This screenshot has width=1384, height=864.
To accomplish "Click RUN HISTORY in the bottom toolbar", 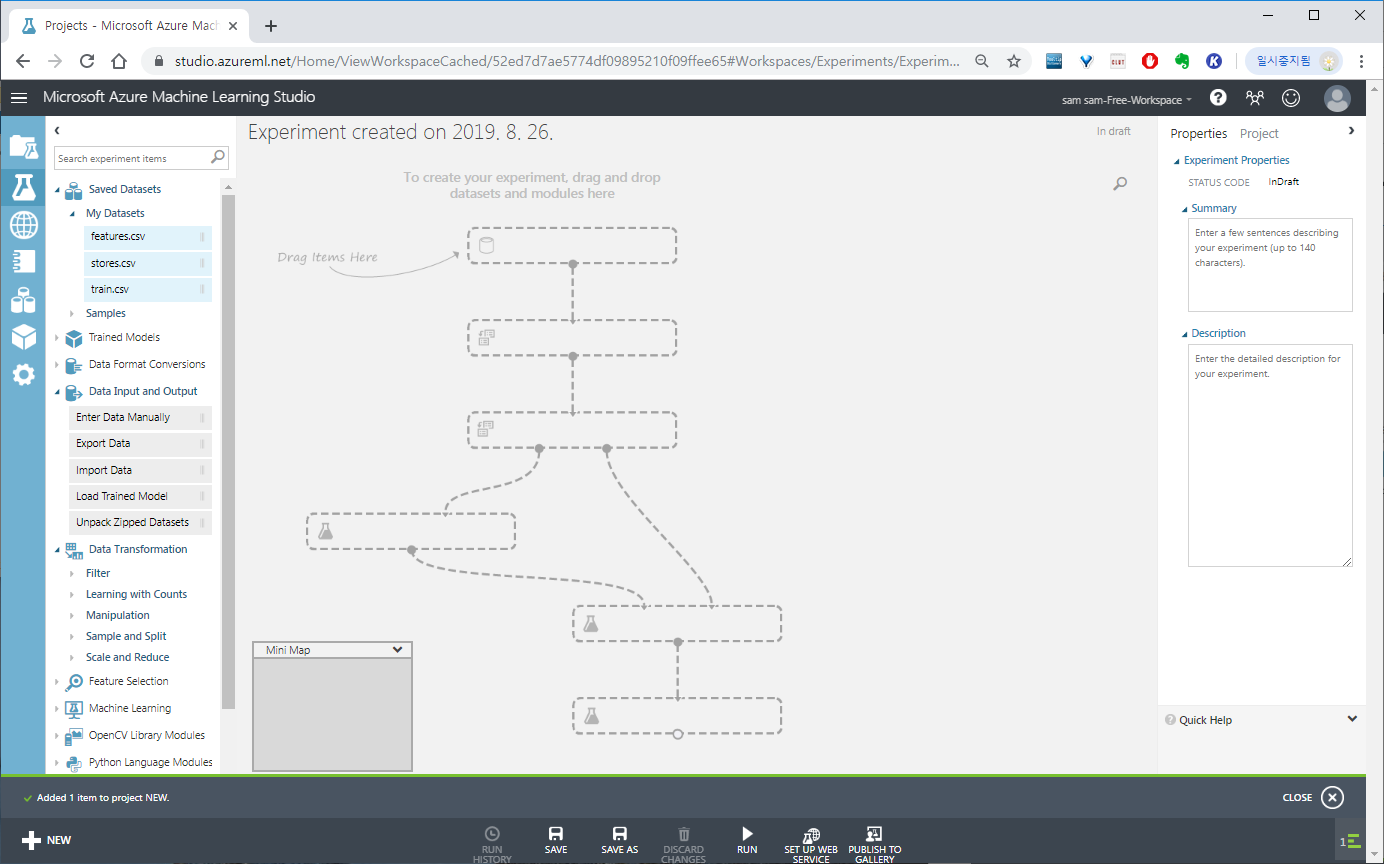I will (x=492, y=844).
